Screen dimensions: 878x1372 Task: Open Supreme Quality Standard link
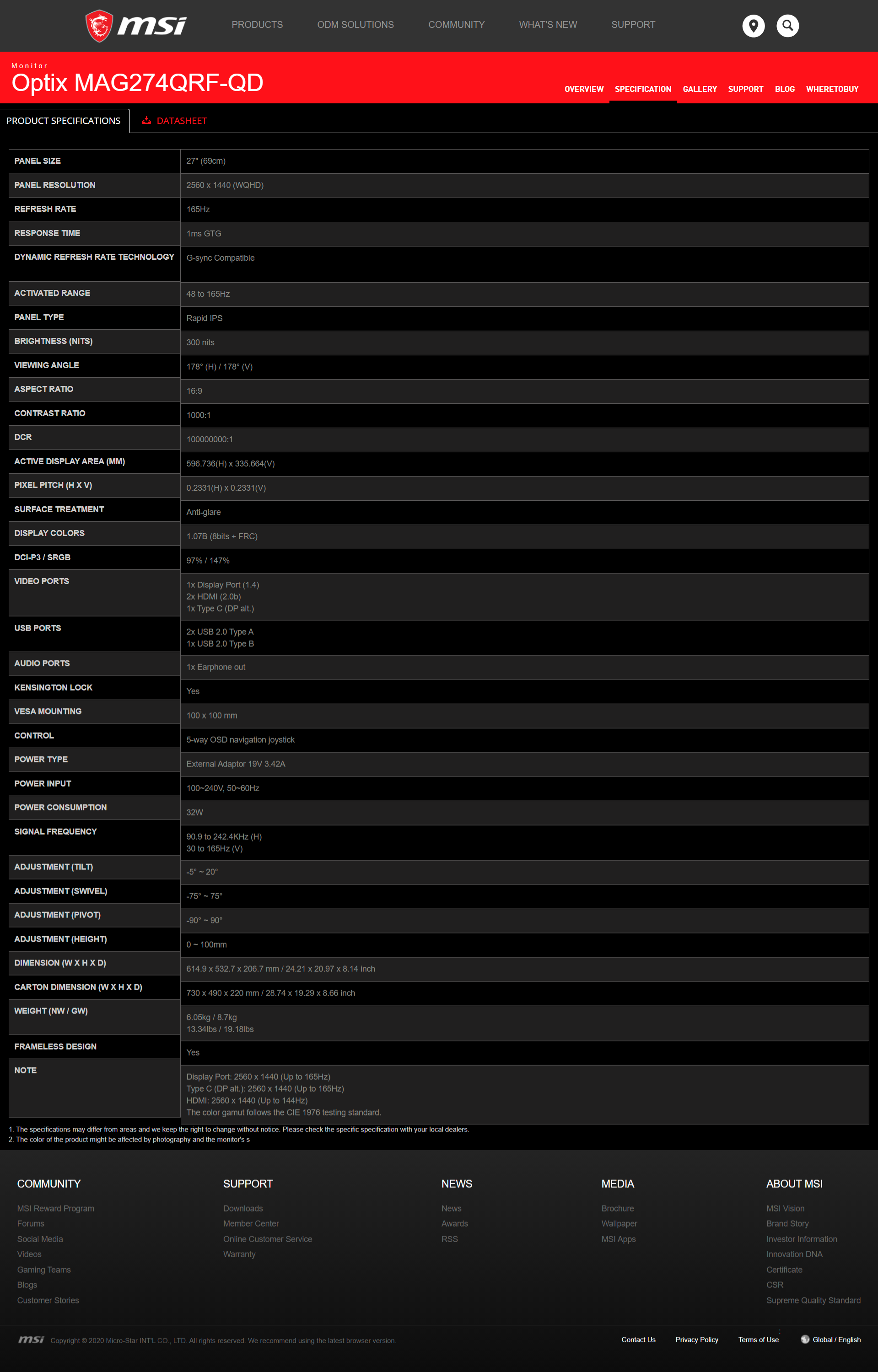[813, 1300]
